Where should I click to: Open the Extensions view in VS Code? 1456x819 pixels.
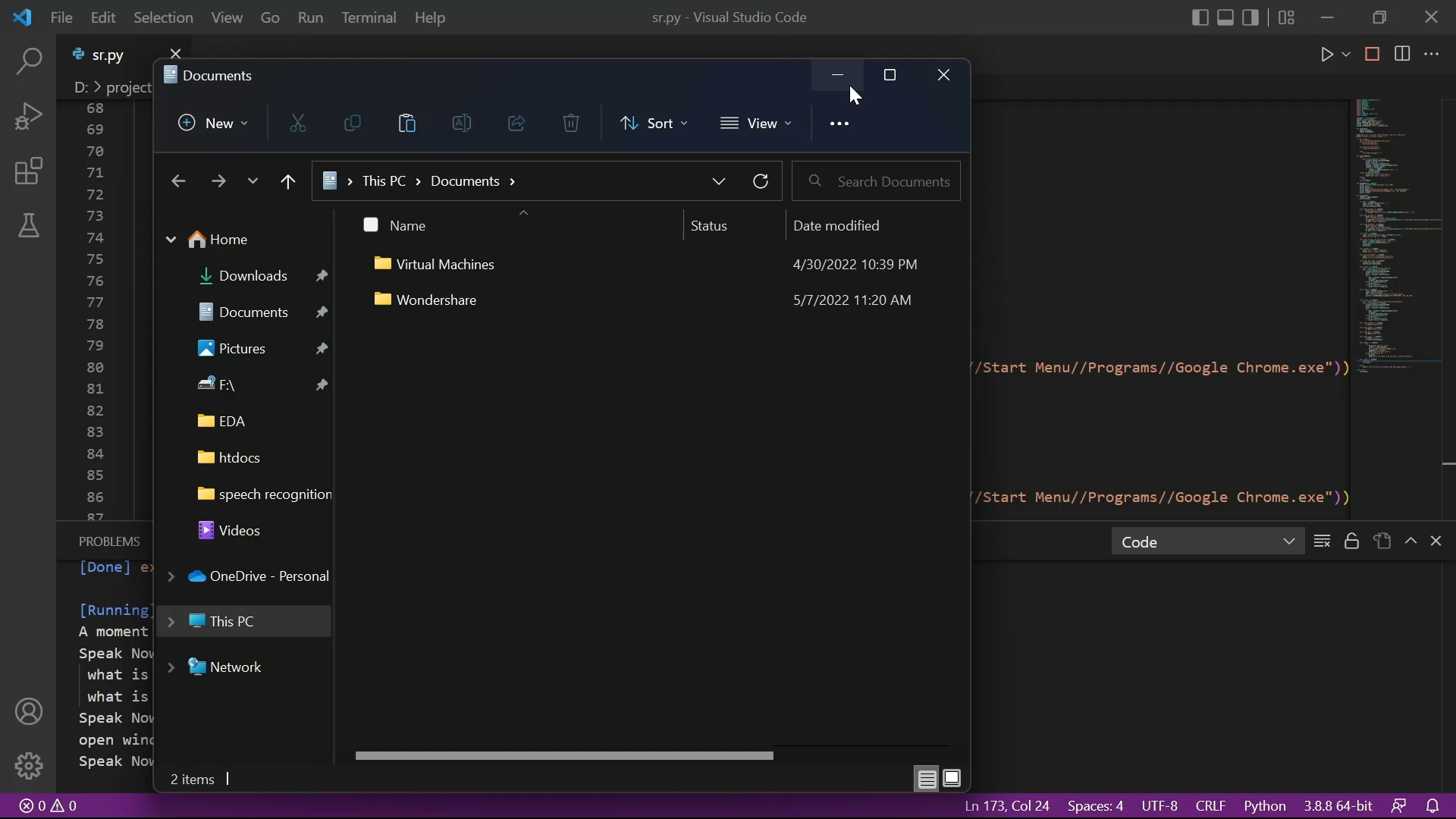pos(28,171)
